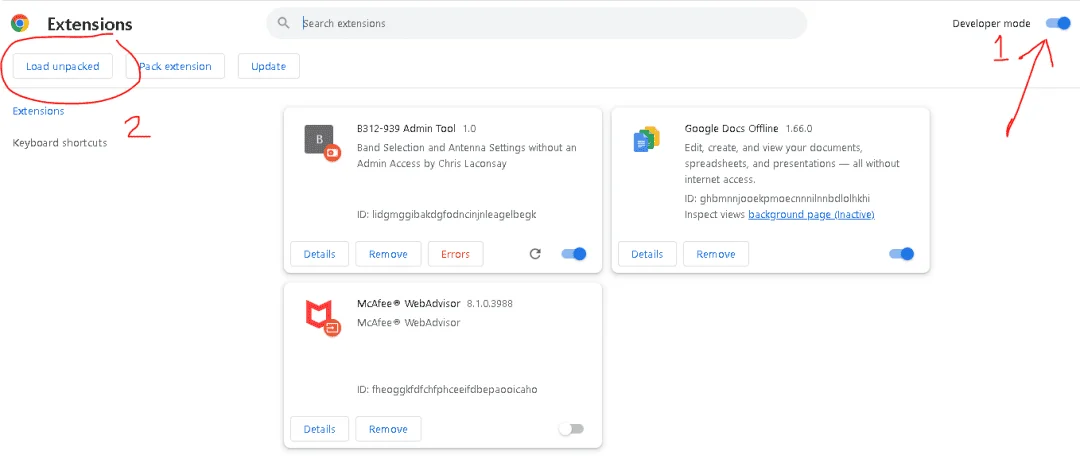Click the ID ghbmnnjooekpmoecnnnilnnbdlolhkhi text

tap(777, 198)
